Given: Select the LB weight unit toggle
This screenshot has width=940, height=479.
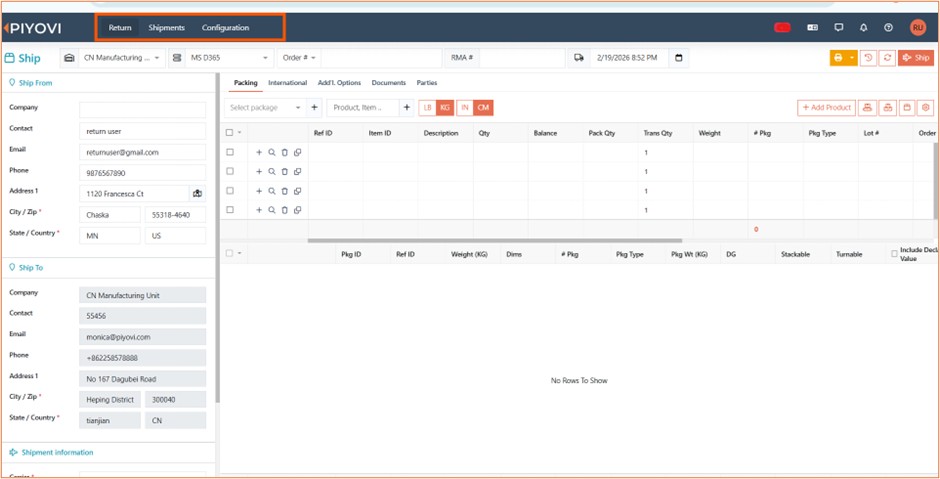Looking at the screenshot, I should (x=427, y=108).
